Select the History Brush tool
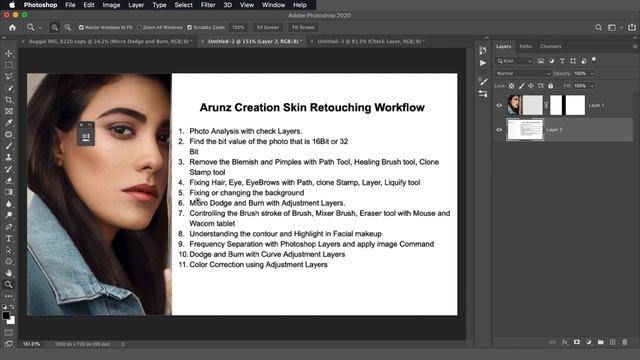640x360 pixels. pos(9,169)
